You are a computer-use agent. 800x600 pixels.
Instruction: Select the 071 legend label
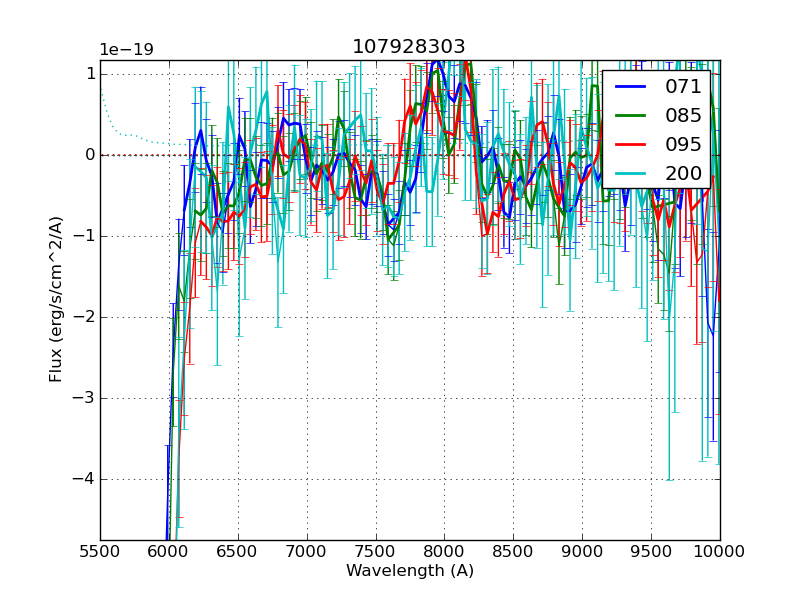click(683, 87)
